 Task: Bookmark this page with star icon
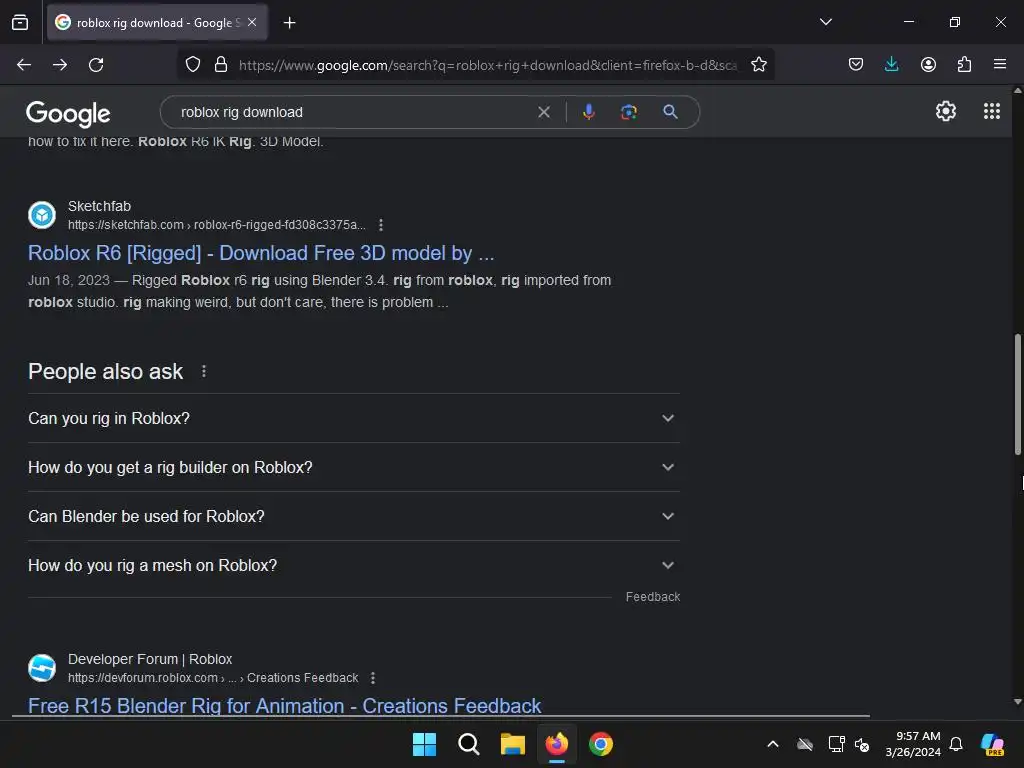(x=758, y=65)
